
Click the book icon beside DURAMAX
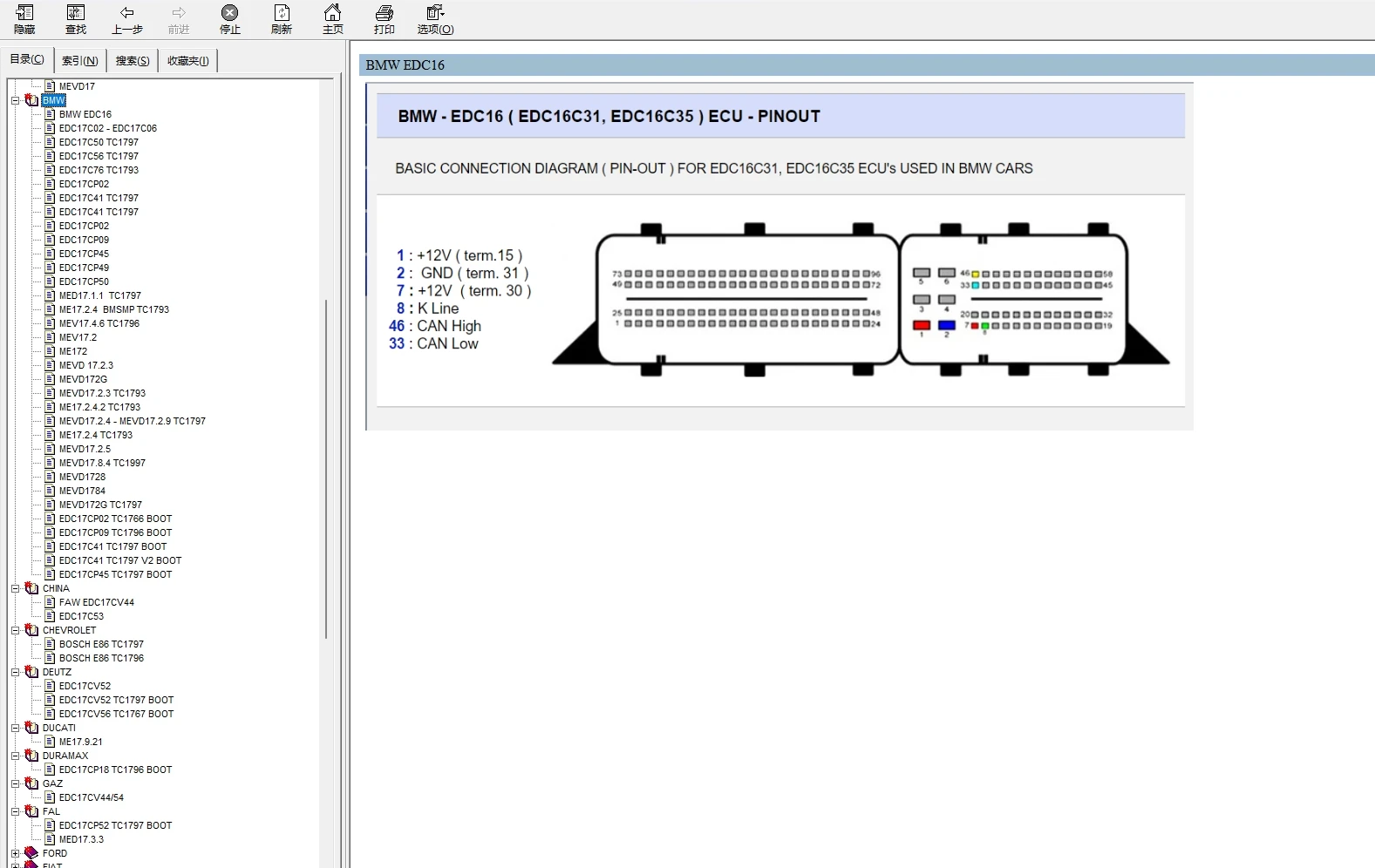coord(31,756)
